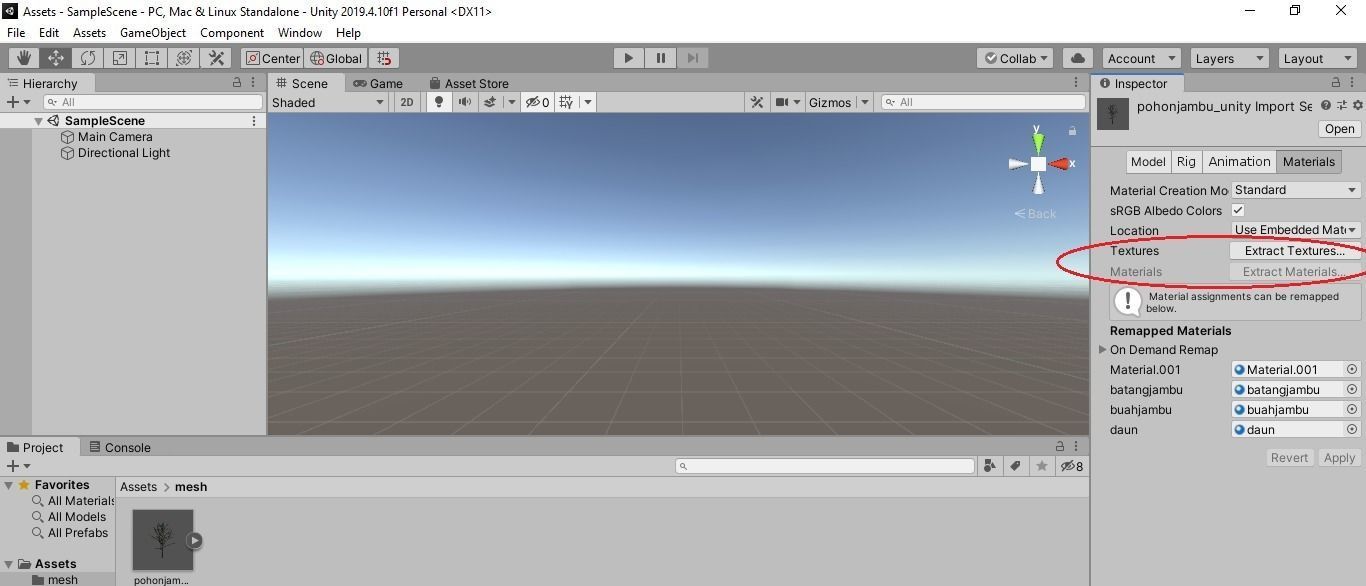Open the scene camera settings

(x=782, y=102)
